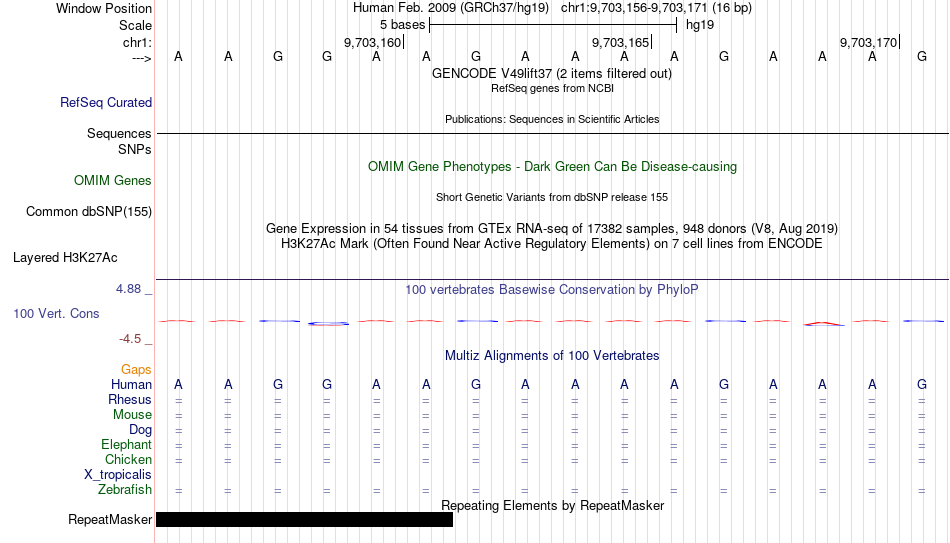The image size is (950, 543).
Task: Click the 4.88 PhyloP upper value
Action: click(128, 289)
